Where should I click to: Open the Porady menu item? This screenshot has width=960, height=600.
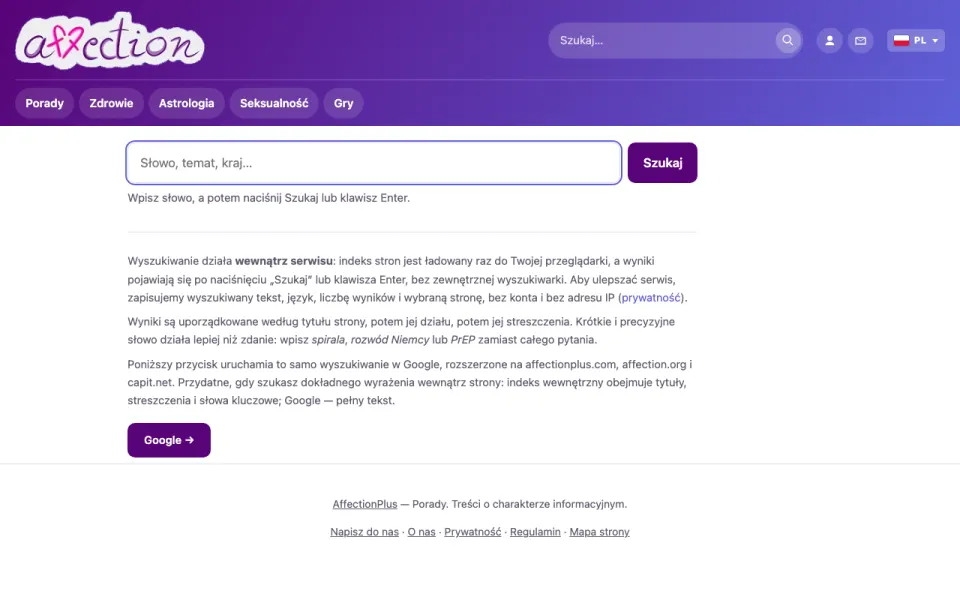[x=45, y=103]
